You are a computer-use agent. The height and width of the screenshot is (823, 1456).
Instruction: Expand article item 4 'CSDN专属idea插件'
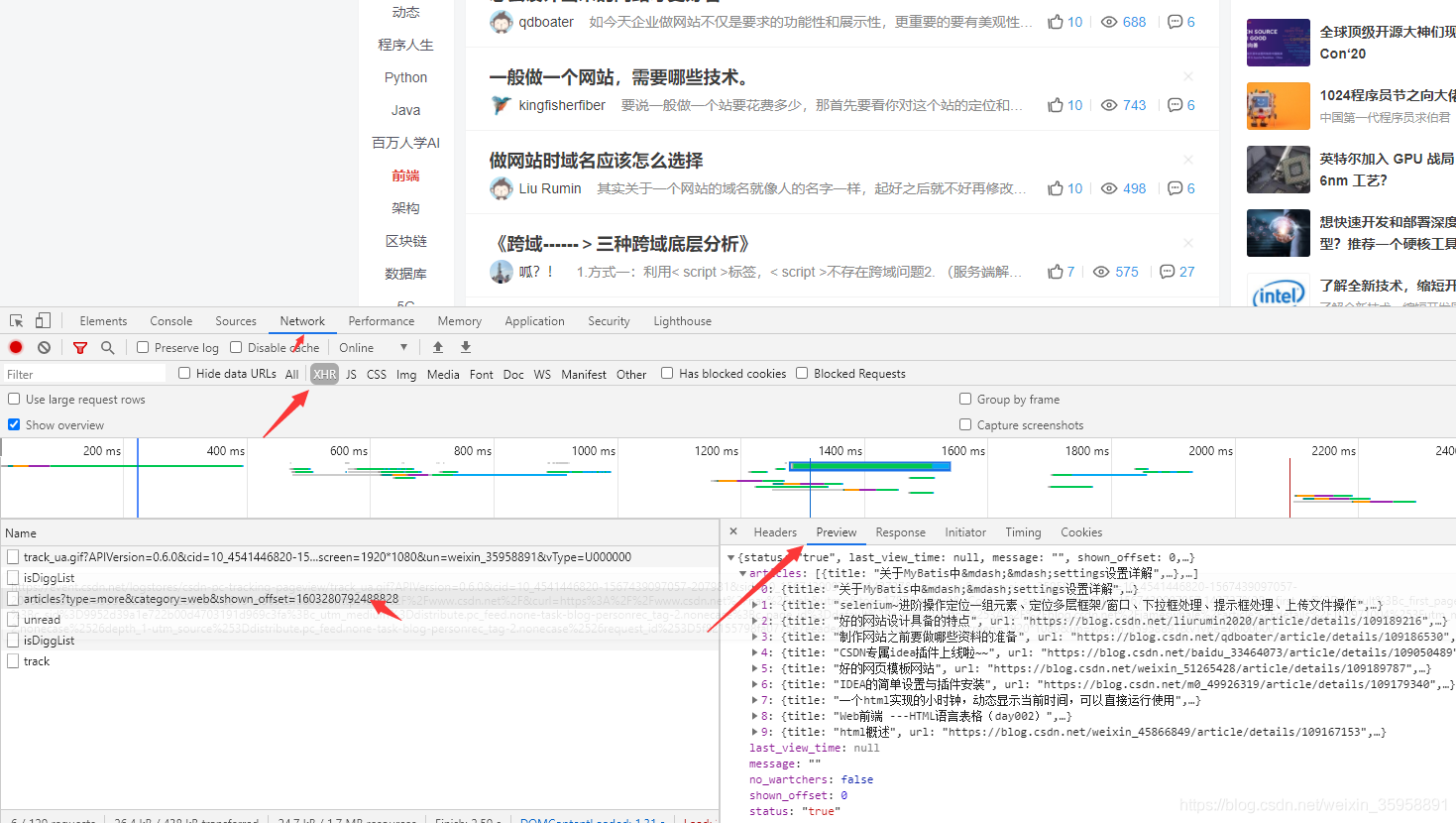pyautogui.click(x=755, y=652)
